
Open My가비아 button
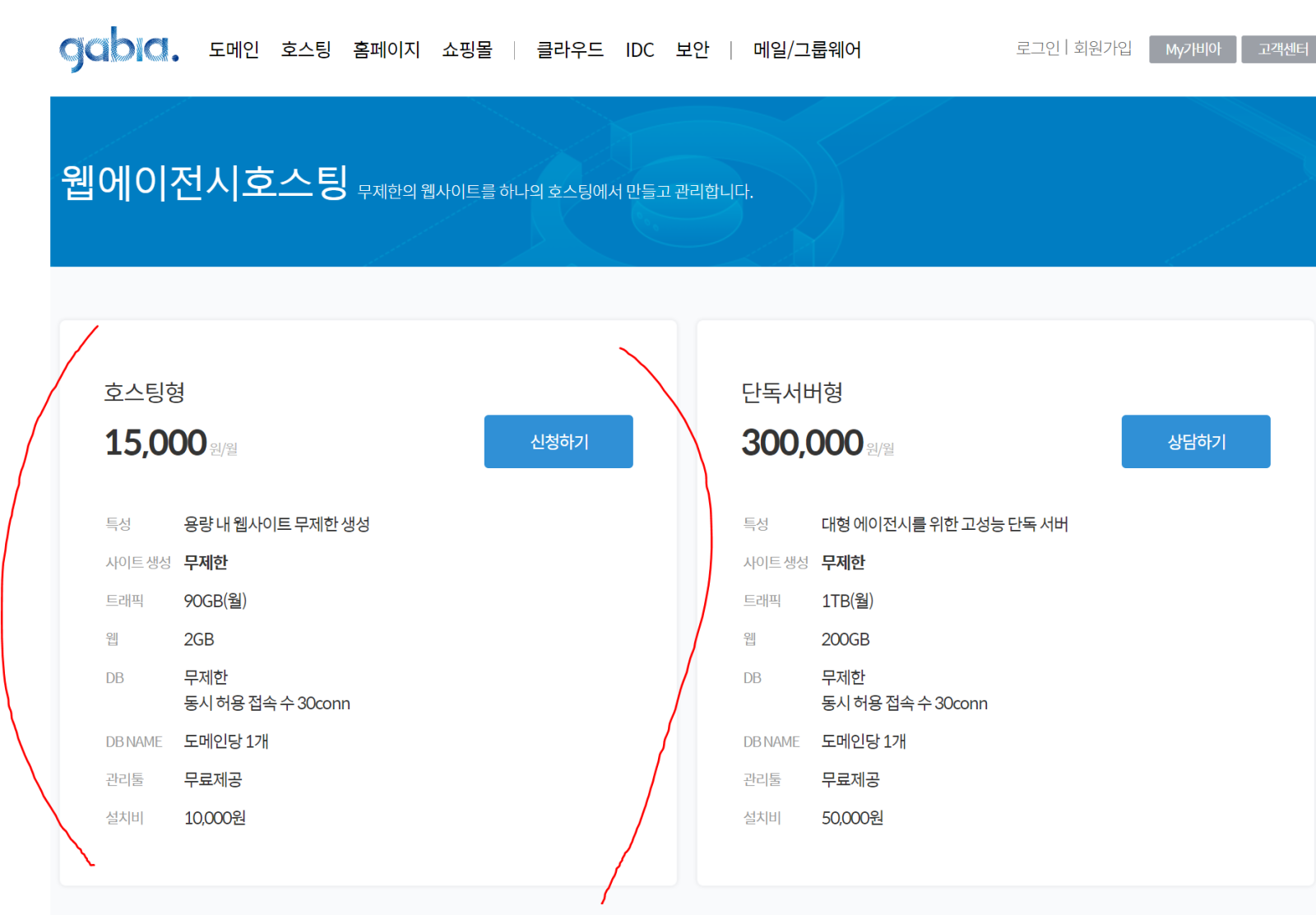tap(1193, 49)
